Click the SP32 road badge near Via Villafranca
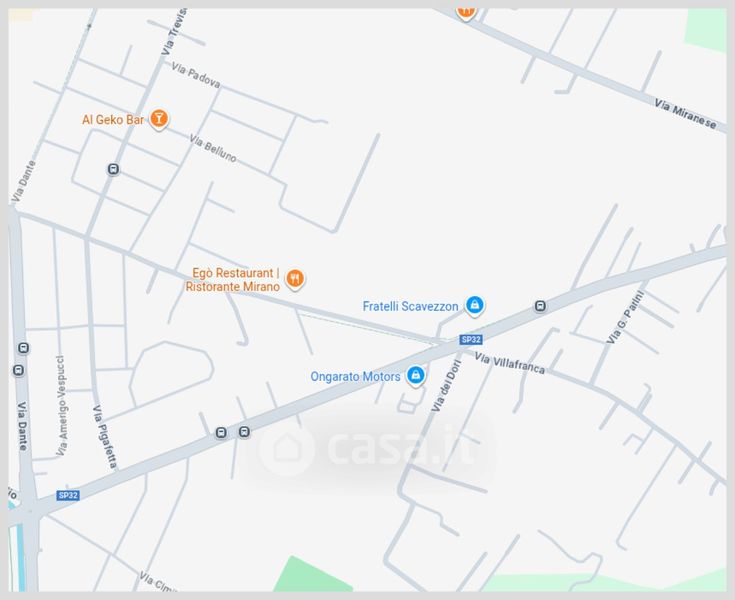 [x=471, y=339]
